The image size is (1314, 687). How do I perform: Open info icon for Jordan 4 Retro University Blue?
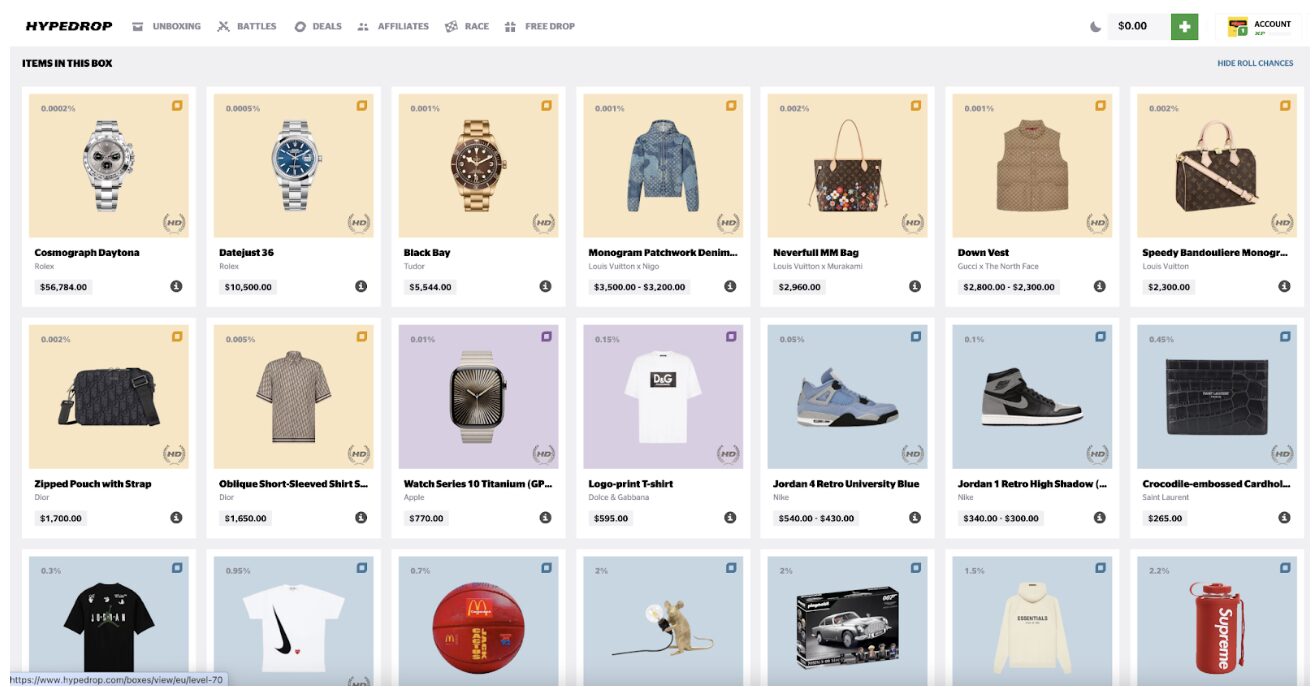coord(915,517)
